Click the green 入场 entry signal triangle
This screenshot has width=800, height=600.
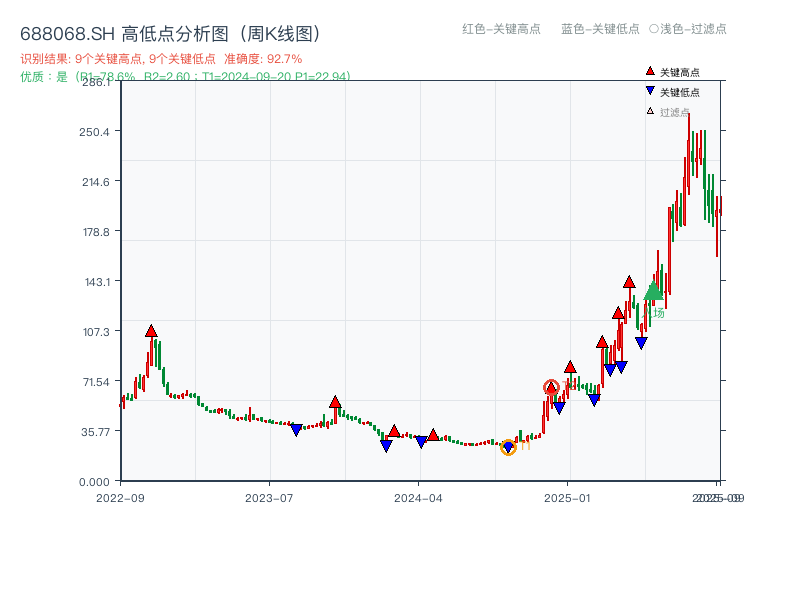point(652,293)
